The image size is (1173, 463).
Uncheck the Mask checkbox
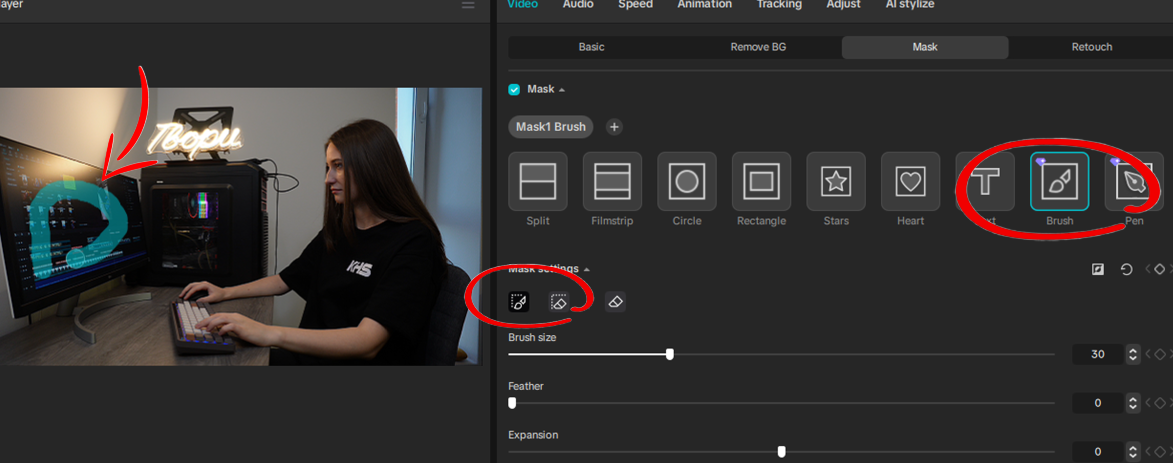coord(514,90)
